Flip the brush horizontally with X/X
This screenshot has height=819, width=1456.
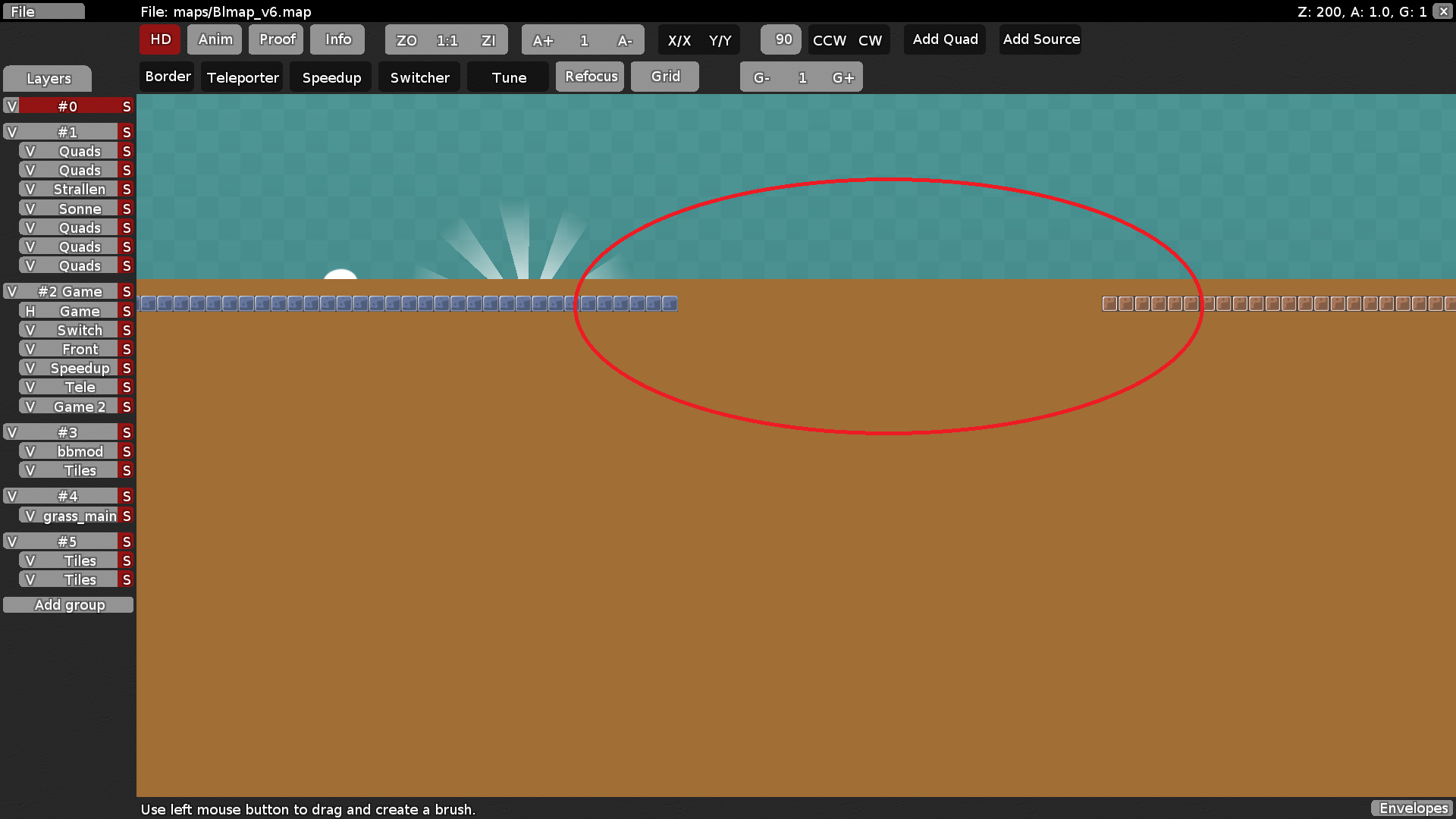pos(680,40)
